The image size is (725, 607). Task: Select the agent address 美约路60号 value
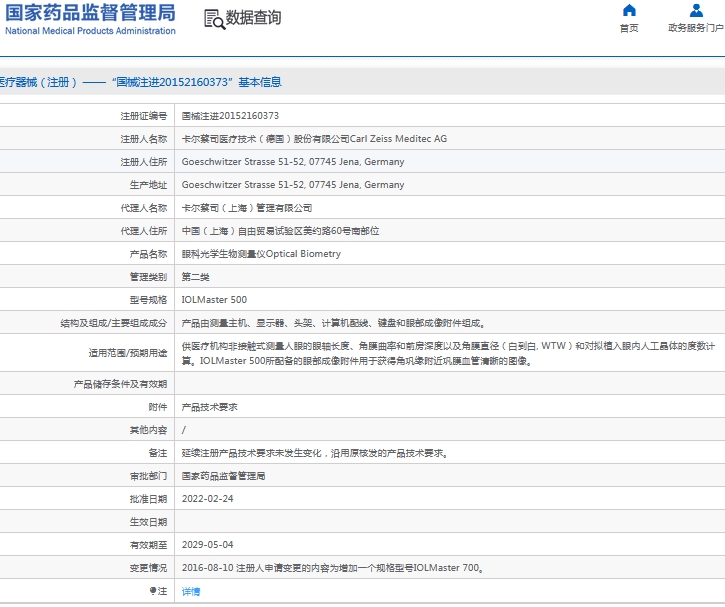tap(280, 231)
